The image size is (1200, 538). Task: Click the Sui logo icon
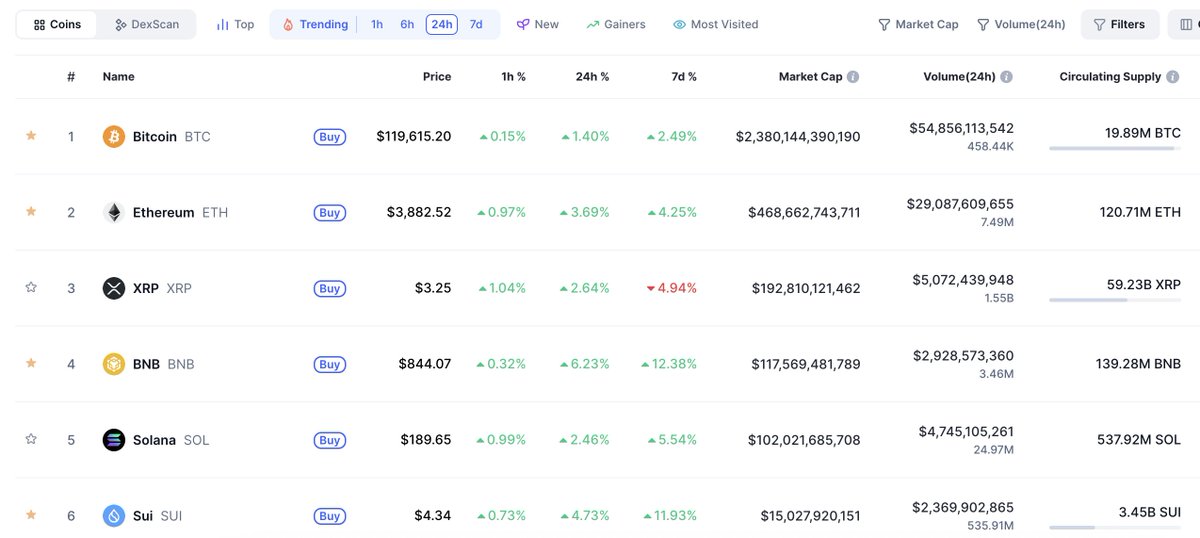coord(114,516)
